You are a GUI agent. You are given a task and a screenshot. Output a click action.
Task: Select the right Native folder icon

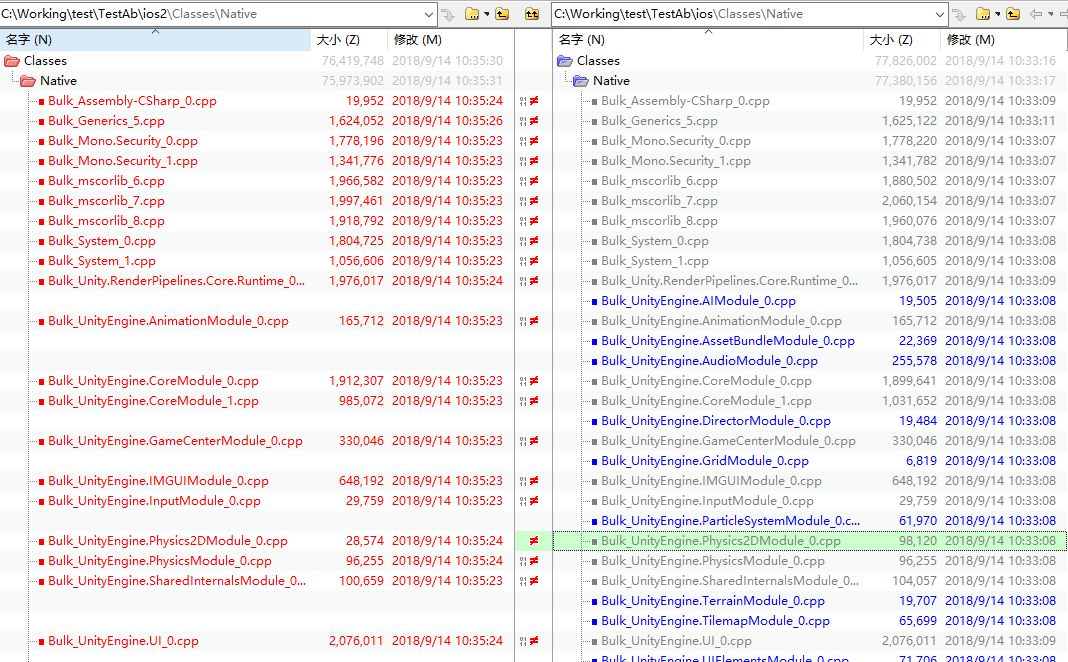[x=581, y=81]
